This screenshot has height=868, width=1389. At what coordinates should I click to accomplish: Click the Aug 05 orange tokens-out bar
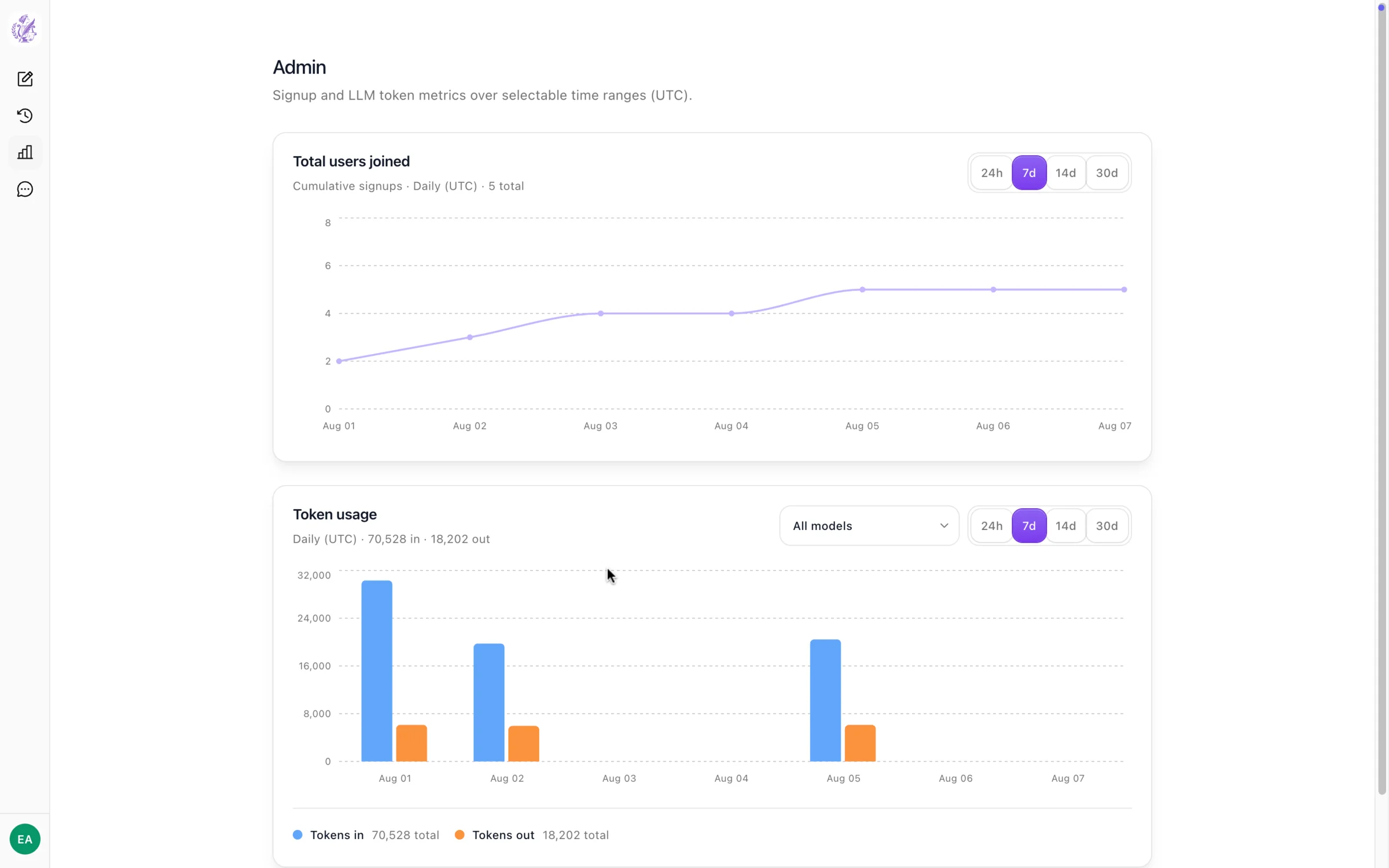pyautogui.click(x=860, y=743)
